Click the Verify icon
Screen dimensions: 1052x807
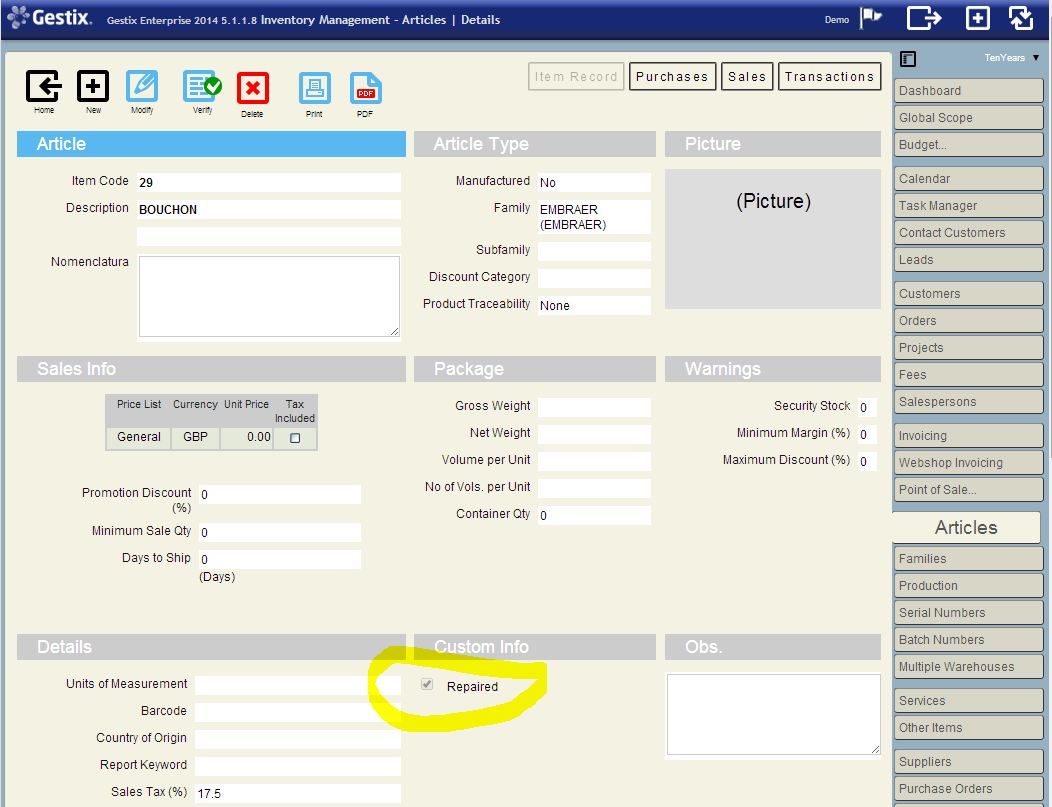point(202,87)
